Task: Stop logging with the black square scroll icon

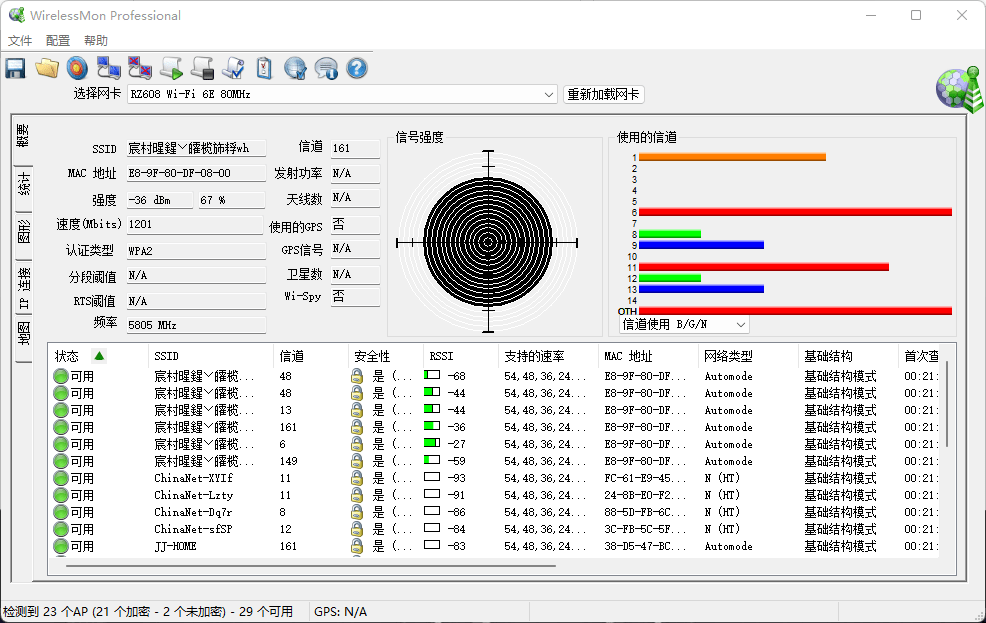Action: [x=202, y=68]
